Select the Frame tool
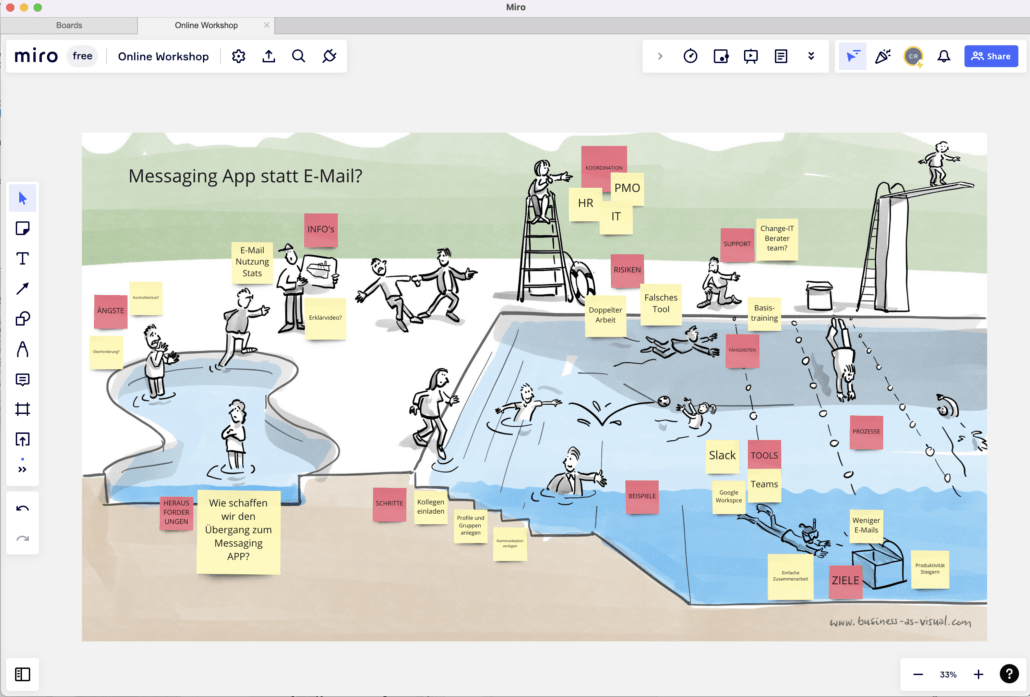This screenshot has width=1030, height=697. coord(23,409)
